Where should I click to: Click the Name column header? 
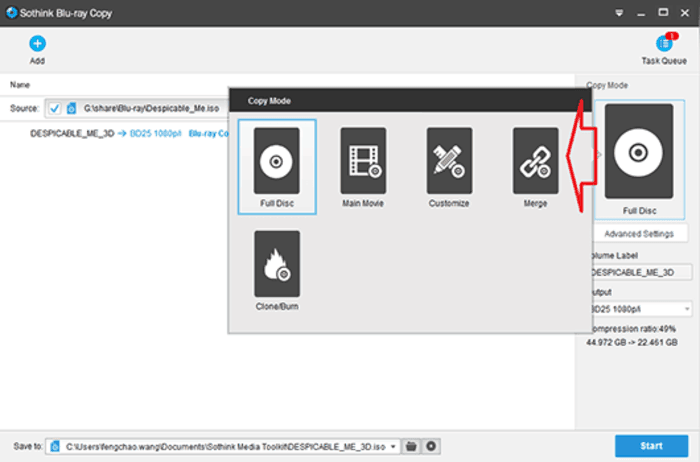coord(20,84)
